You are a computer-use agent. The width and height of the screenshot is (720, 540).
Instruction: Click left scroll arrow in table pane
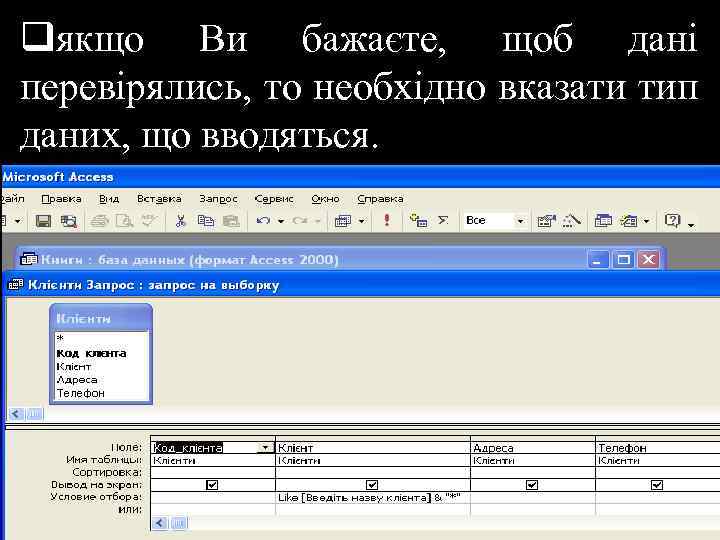(16, 414)
